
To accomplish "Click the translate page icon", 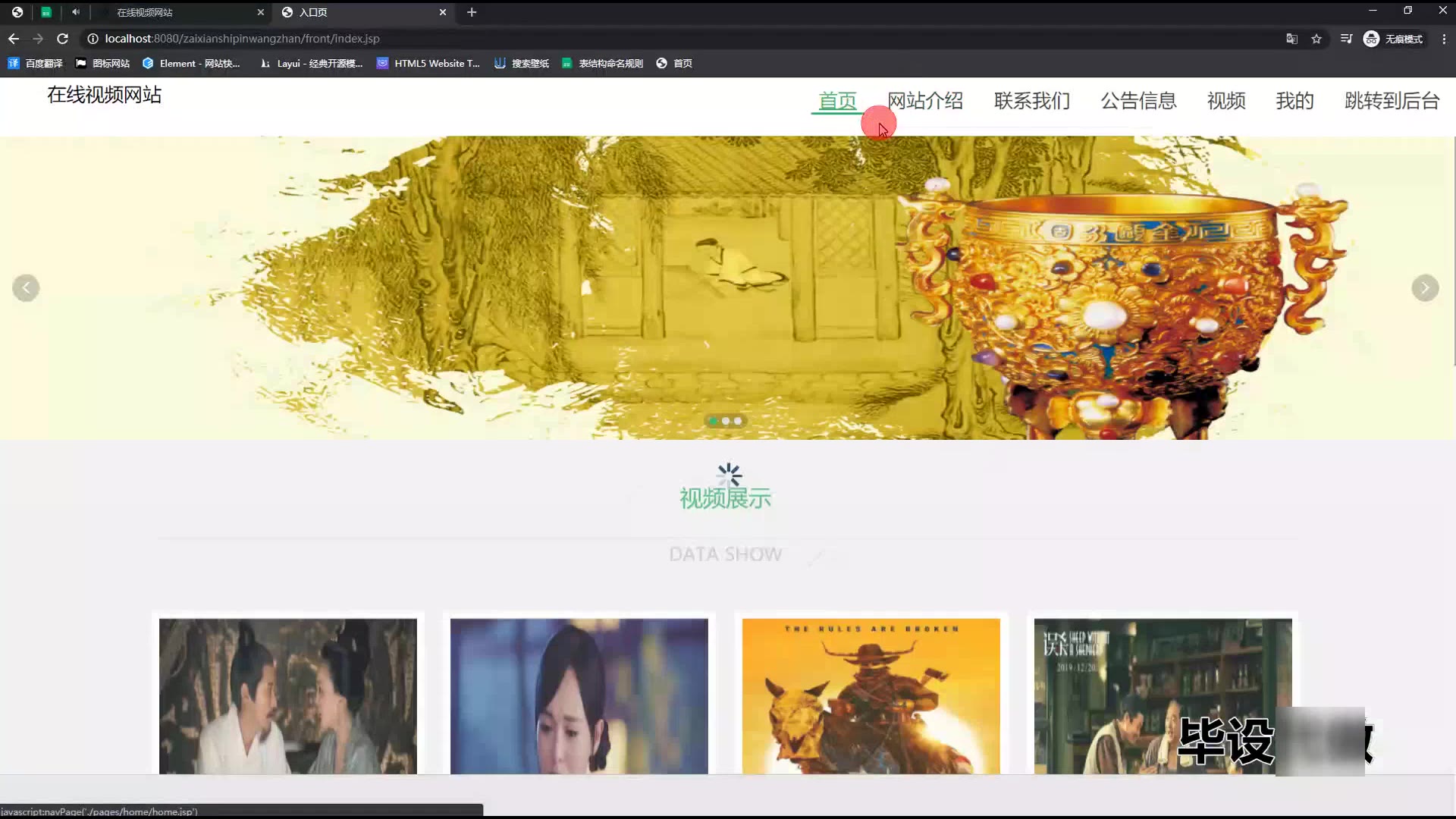I will tap(1291, 39).
